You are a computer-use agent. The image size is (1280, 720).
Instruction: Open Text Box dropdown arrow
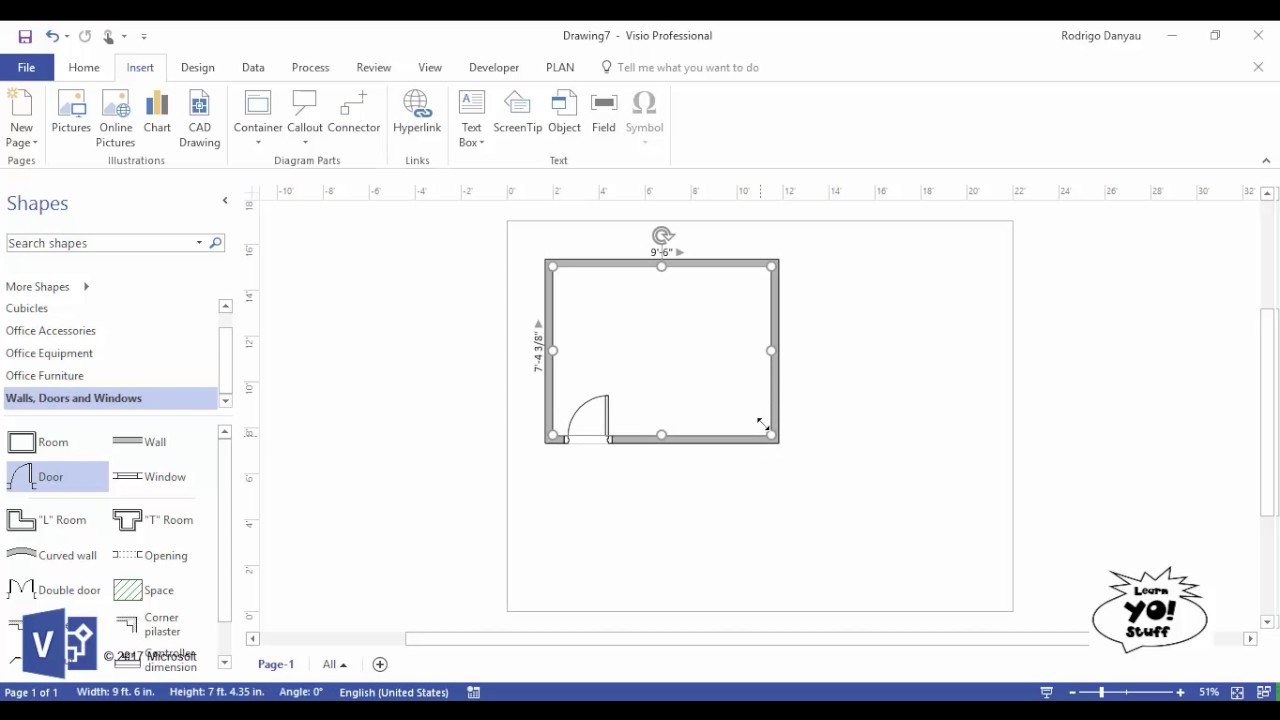[x=482, y=143]
